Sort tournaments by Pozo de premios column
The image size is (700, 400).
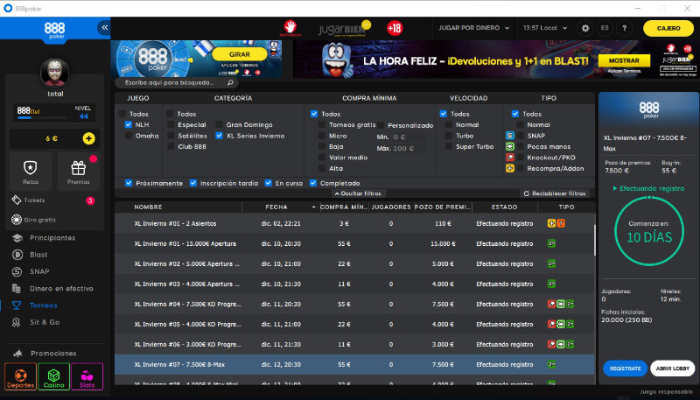[442, 207]
